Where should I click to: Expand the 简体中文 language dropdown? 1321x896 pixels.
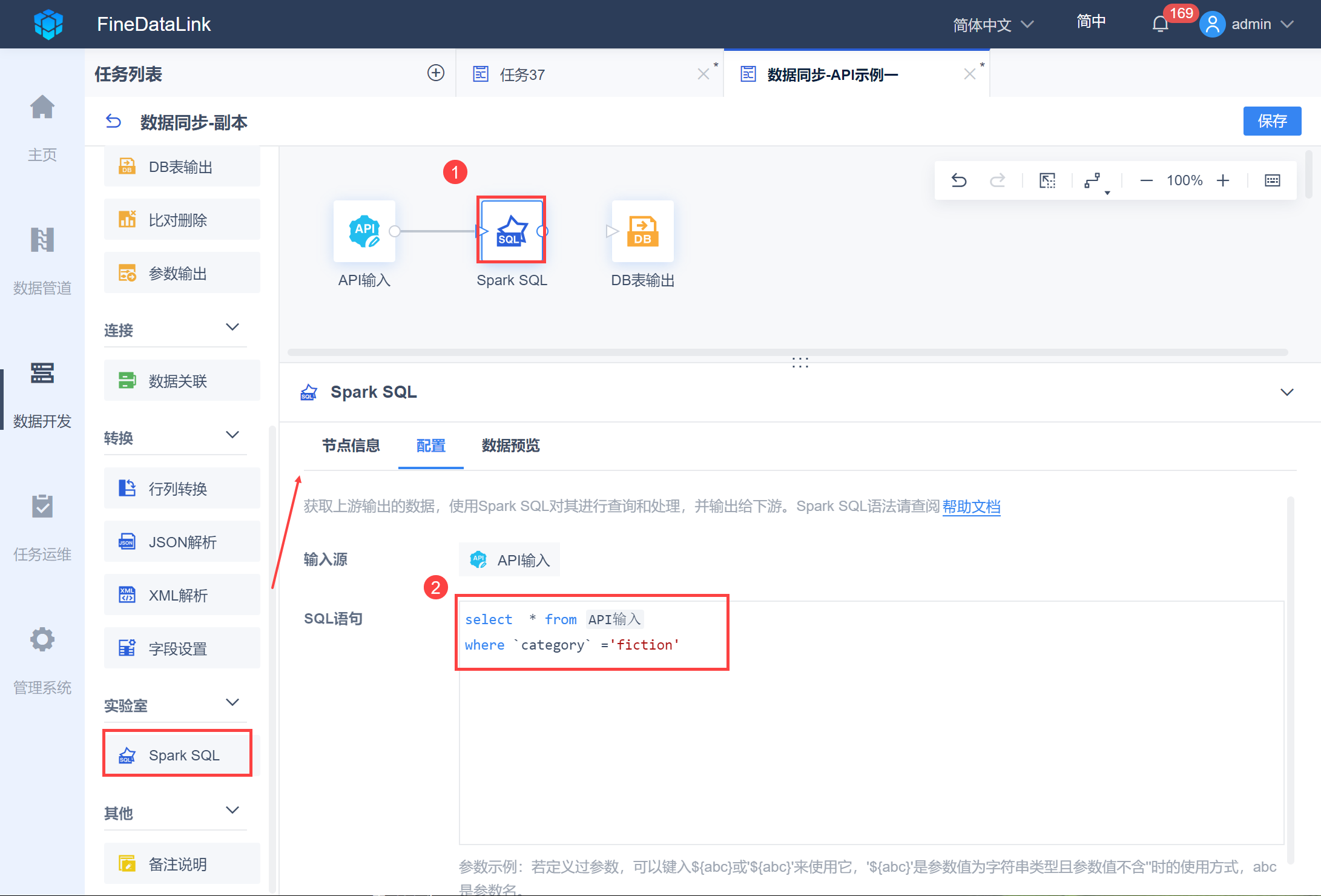[993, 24]
